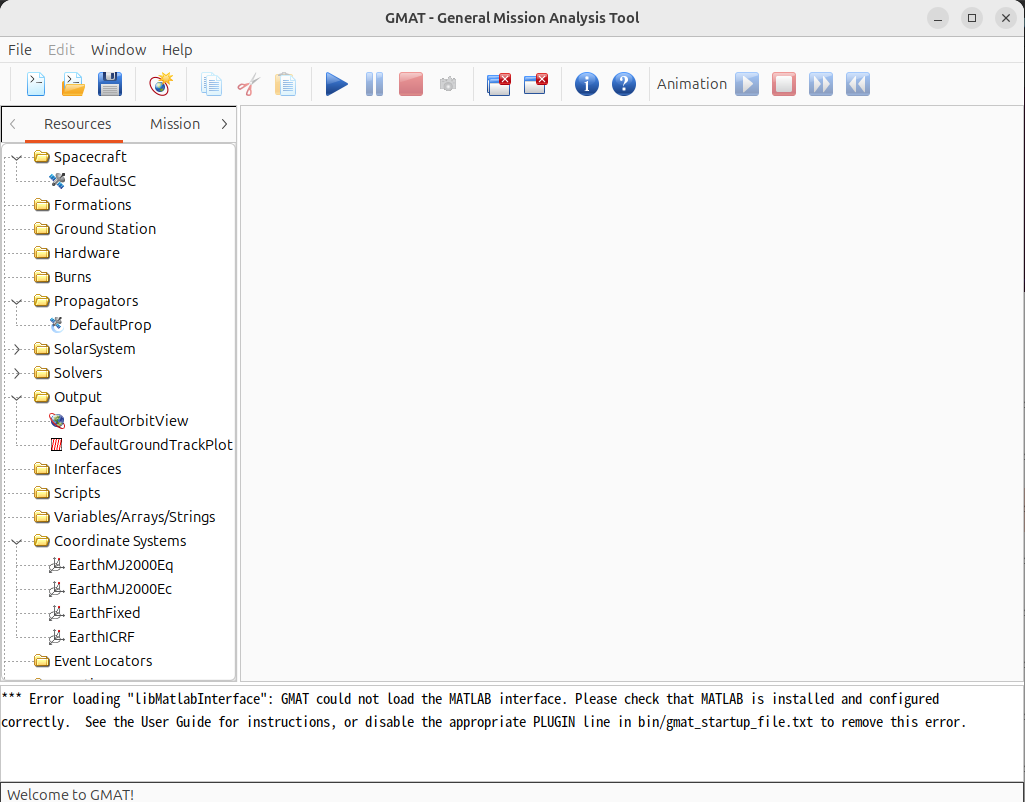Click the DefaultProp propagator icon
Screen dimensions: 1025x802
click(x=57, y=325)
